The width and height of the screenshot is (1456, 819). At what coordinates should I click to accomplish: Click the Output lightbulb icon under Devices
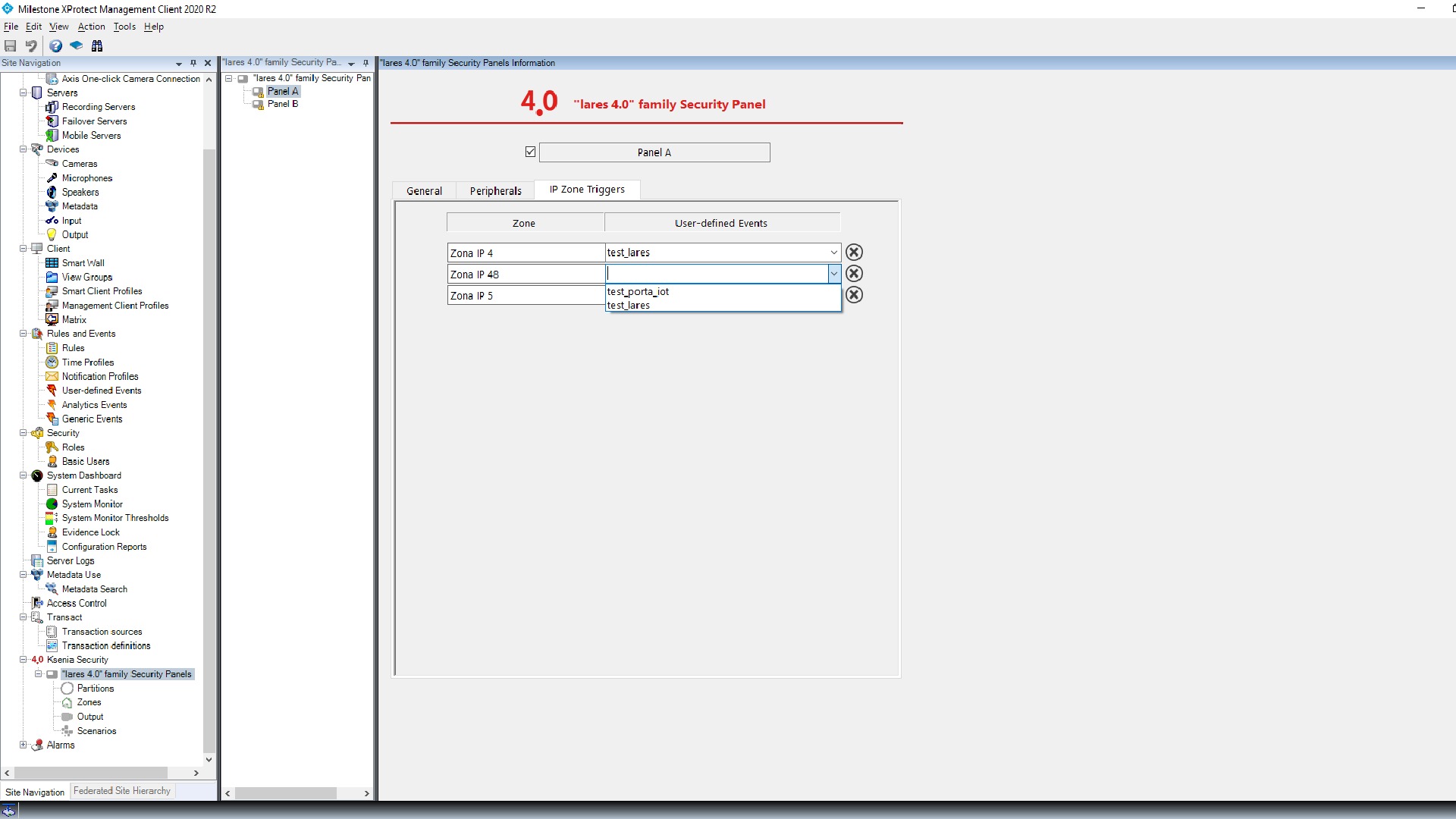pyautogui.click(x=52, y=235)
